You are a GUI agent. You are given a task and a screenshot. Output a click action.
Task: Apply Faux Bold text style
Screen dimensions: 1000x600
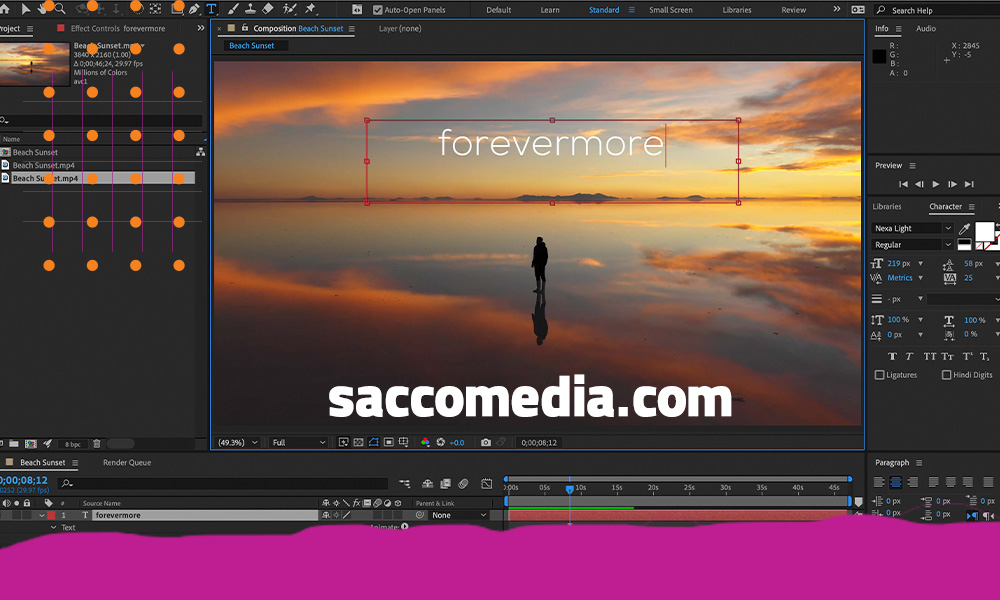point(892,356)
